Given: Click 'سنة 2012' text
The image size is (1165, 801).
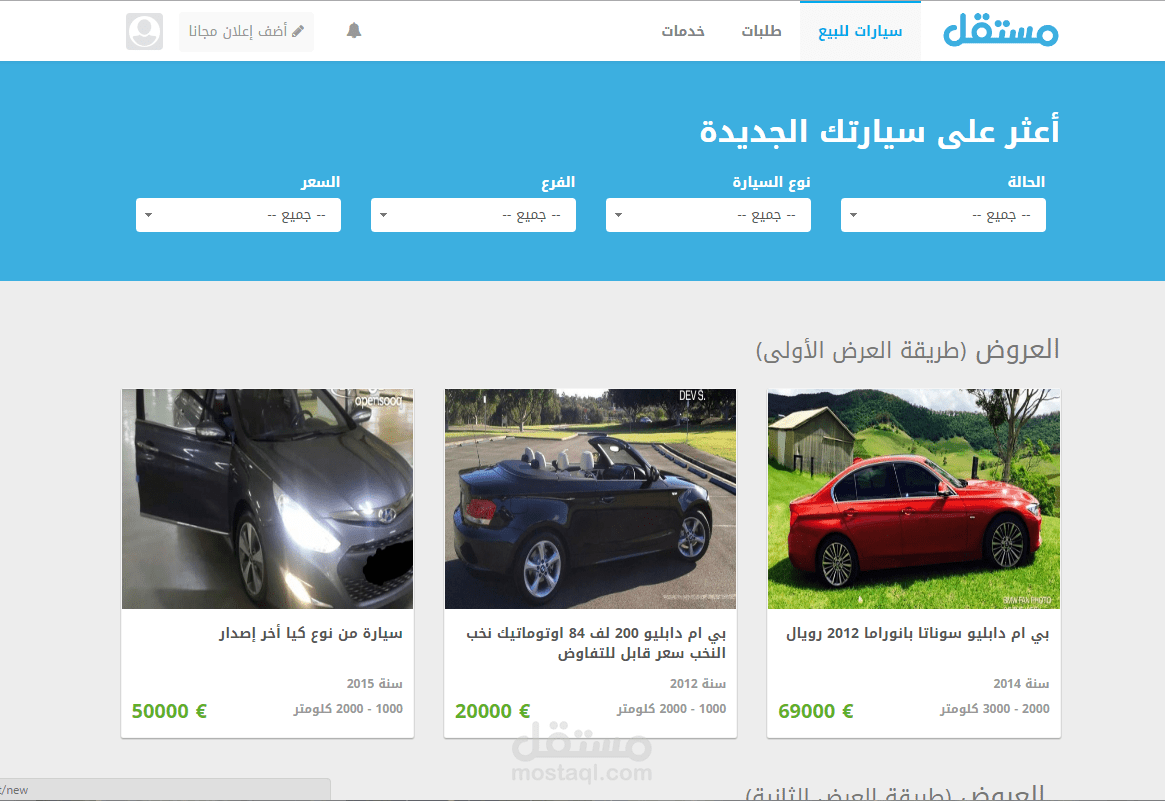Looking at the screenshot, I should [698, 683].
